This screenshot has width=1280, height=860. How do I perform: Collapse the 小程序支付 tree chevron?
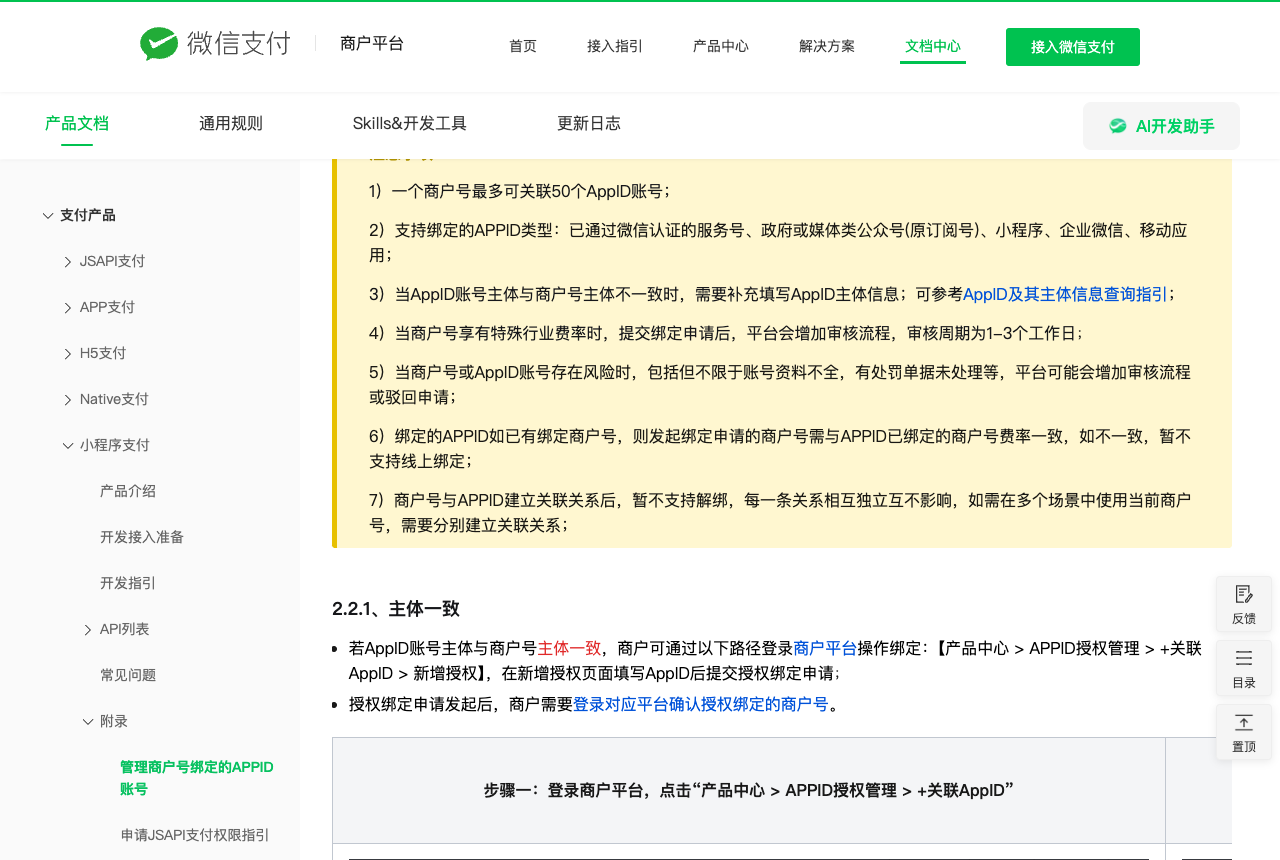68,445
